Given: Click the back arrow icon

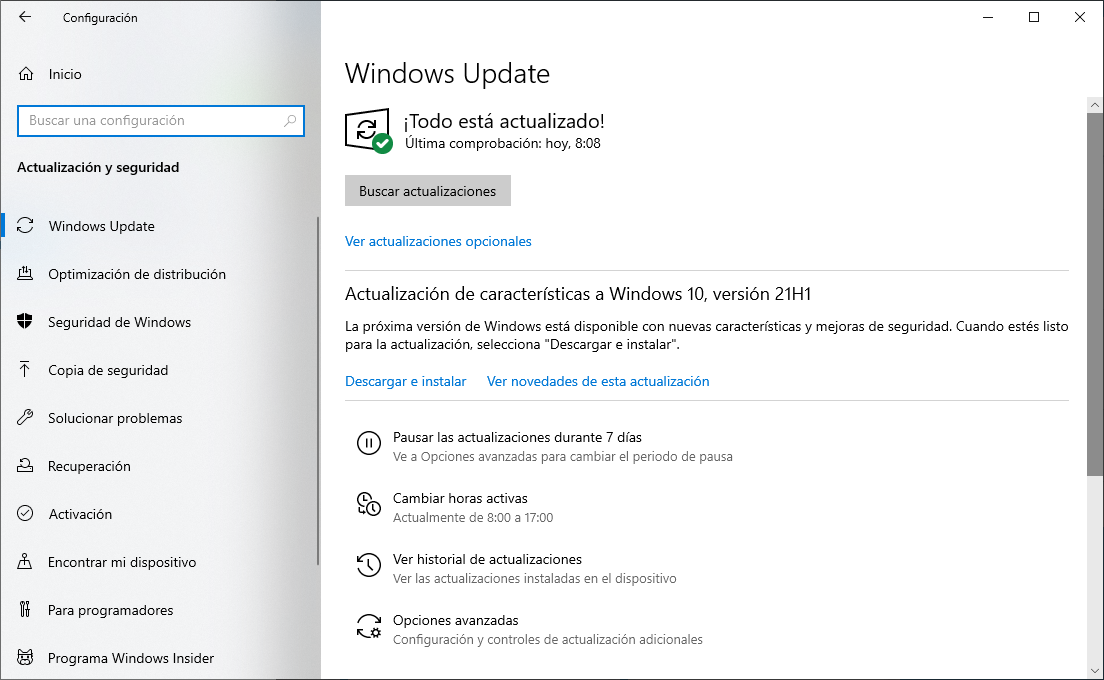Looking at the screenshot, I should (x=25, y=17).
